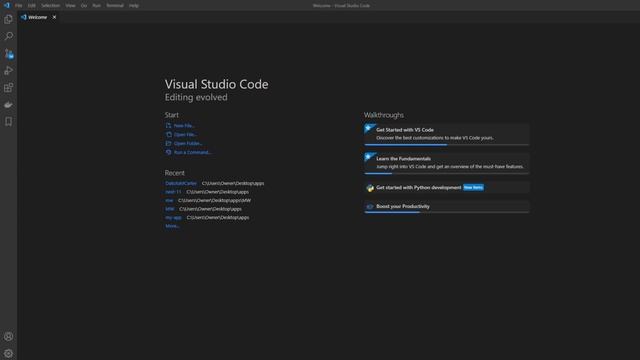
Task: Open the recent folder next-11
Action: click(173, 192)
